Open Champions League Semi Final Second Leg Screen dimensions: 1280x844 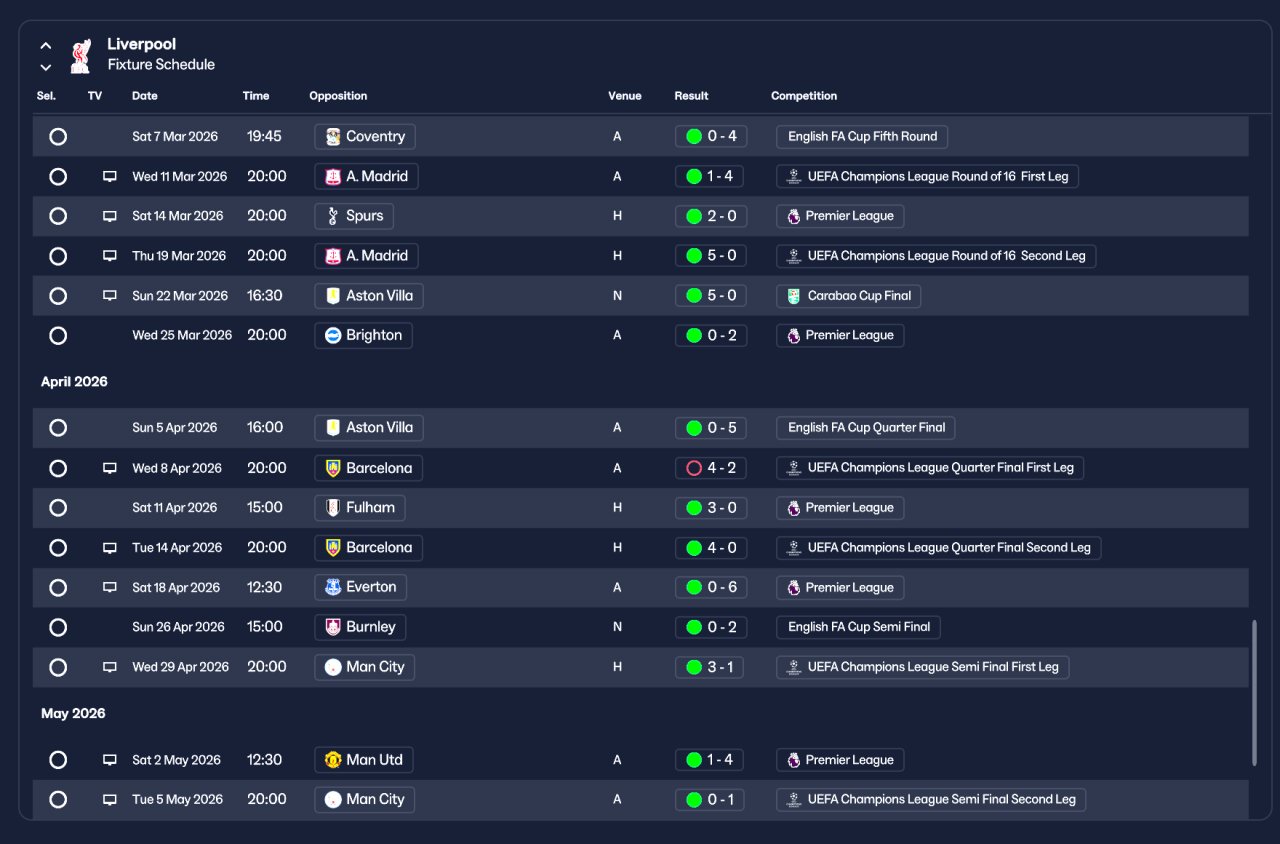pyautogui.click(x=931, y=800)
